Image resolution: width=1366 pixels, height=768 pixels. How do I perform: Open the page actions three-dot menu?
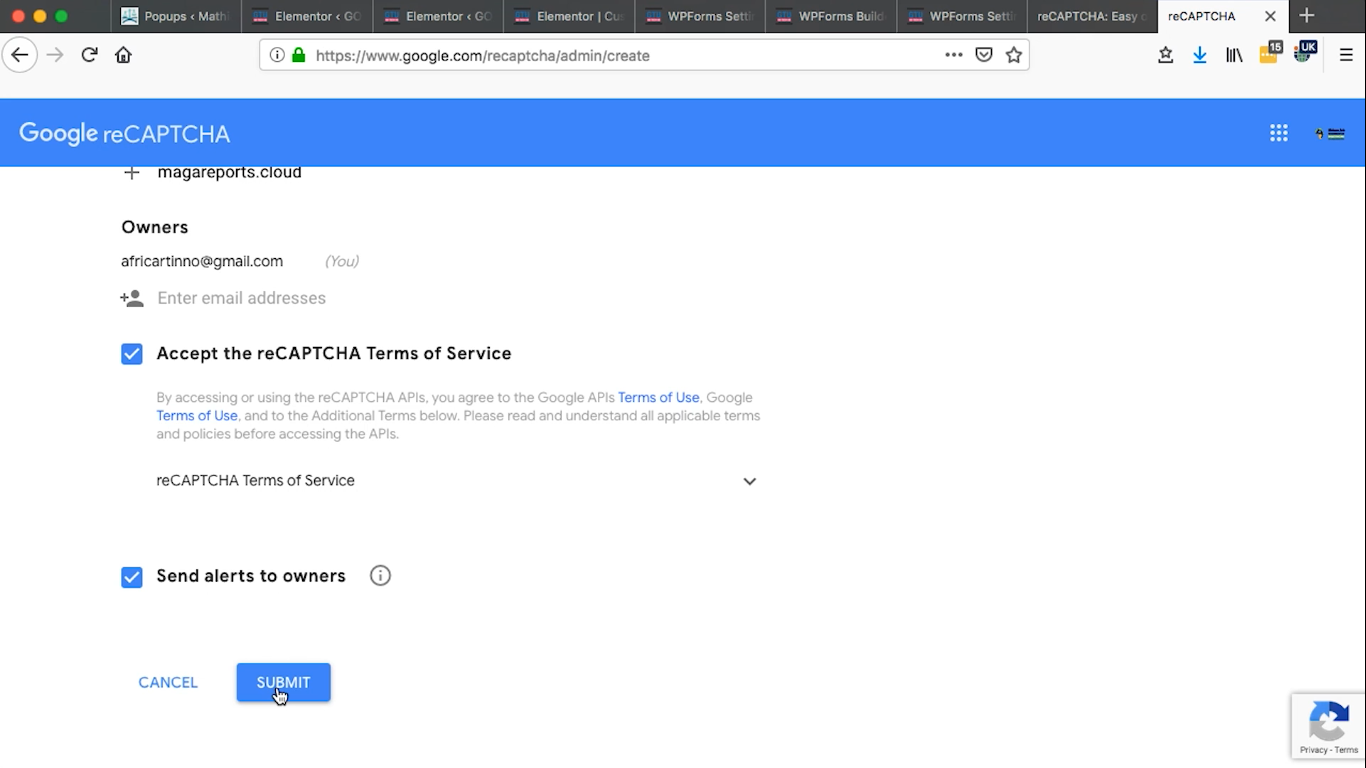[954, 55]
